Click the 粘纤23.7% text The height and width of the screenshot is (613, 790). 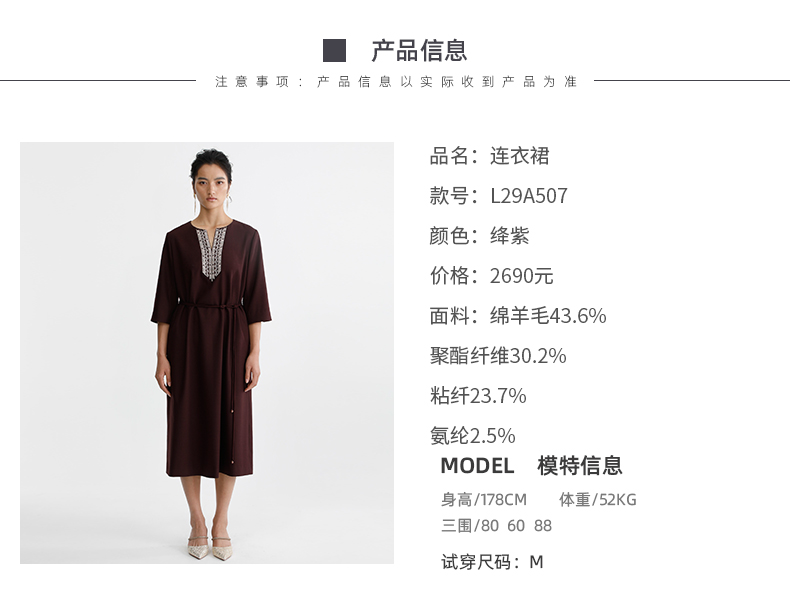pyautogui.click(x=478, y=395)
